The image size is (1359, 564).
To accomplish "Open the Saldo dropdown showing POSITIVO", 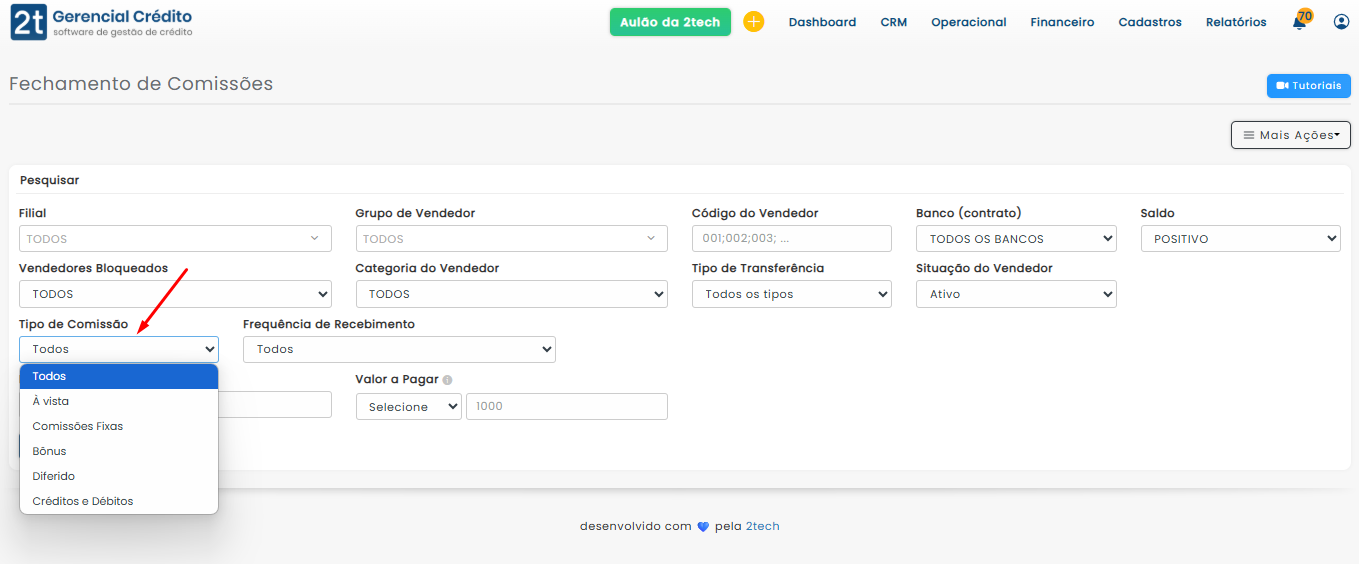I will [1240, 239].
